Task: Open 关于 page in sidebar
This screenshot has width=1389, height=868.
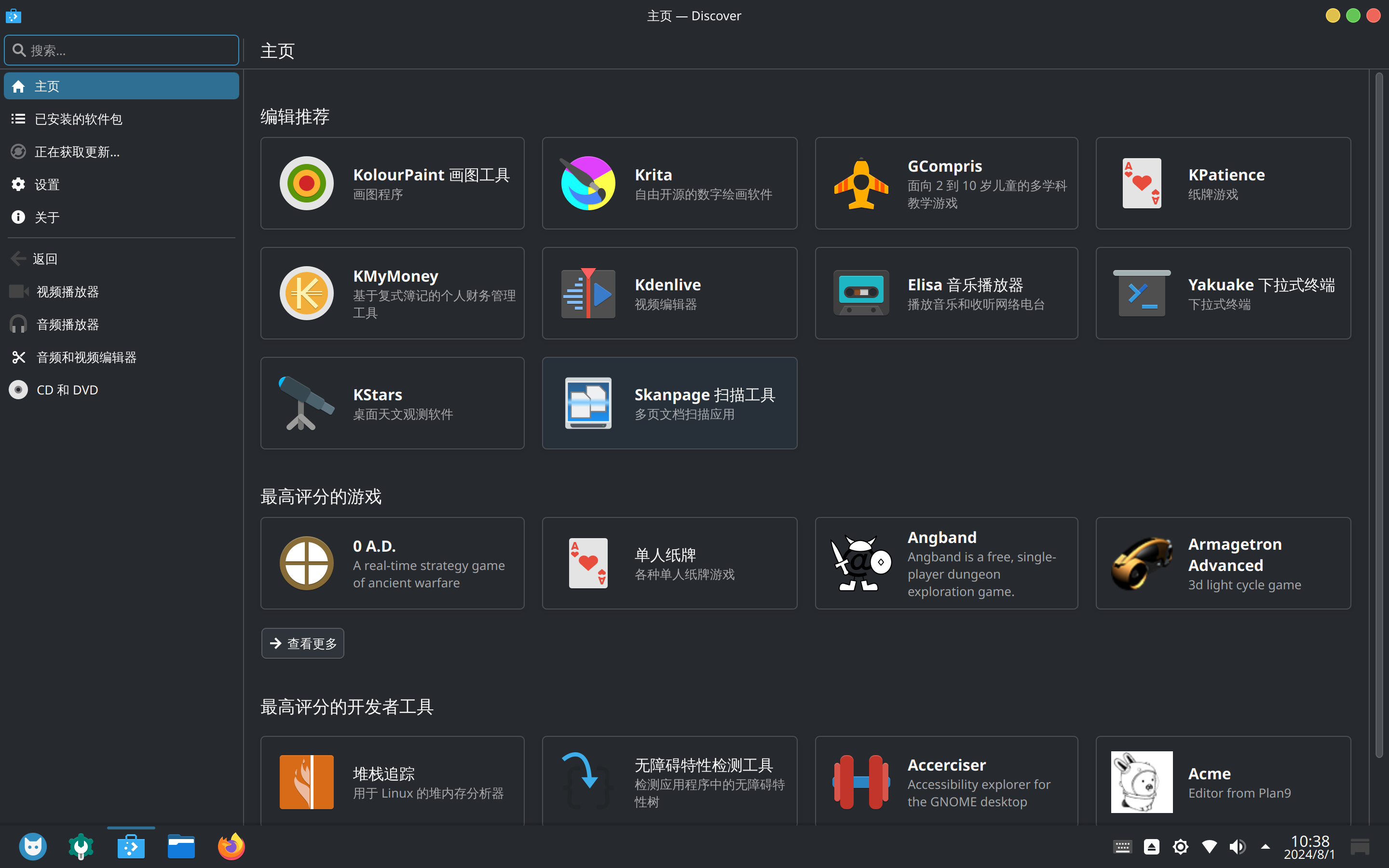Action: point(121,217)
